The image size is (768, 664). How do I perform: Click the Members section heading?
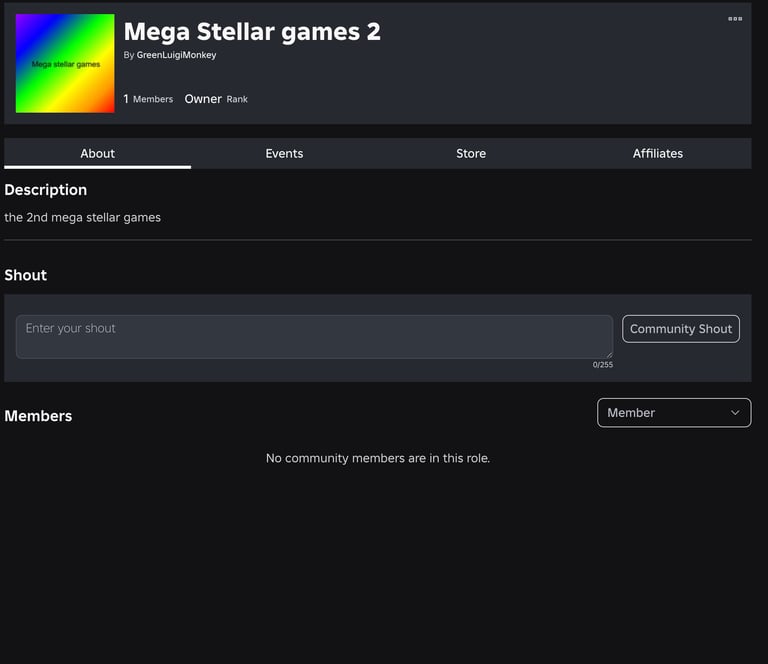[38, 416]
